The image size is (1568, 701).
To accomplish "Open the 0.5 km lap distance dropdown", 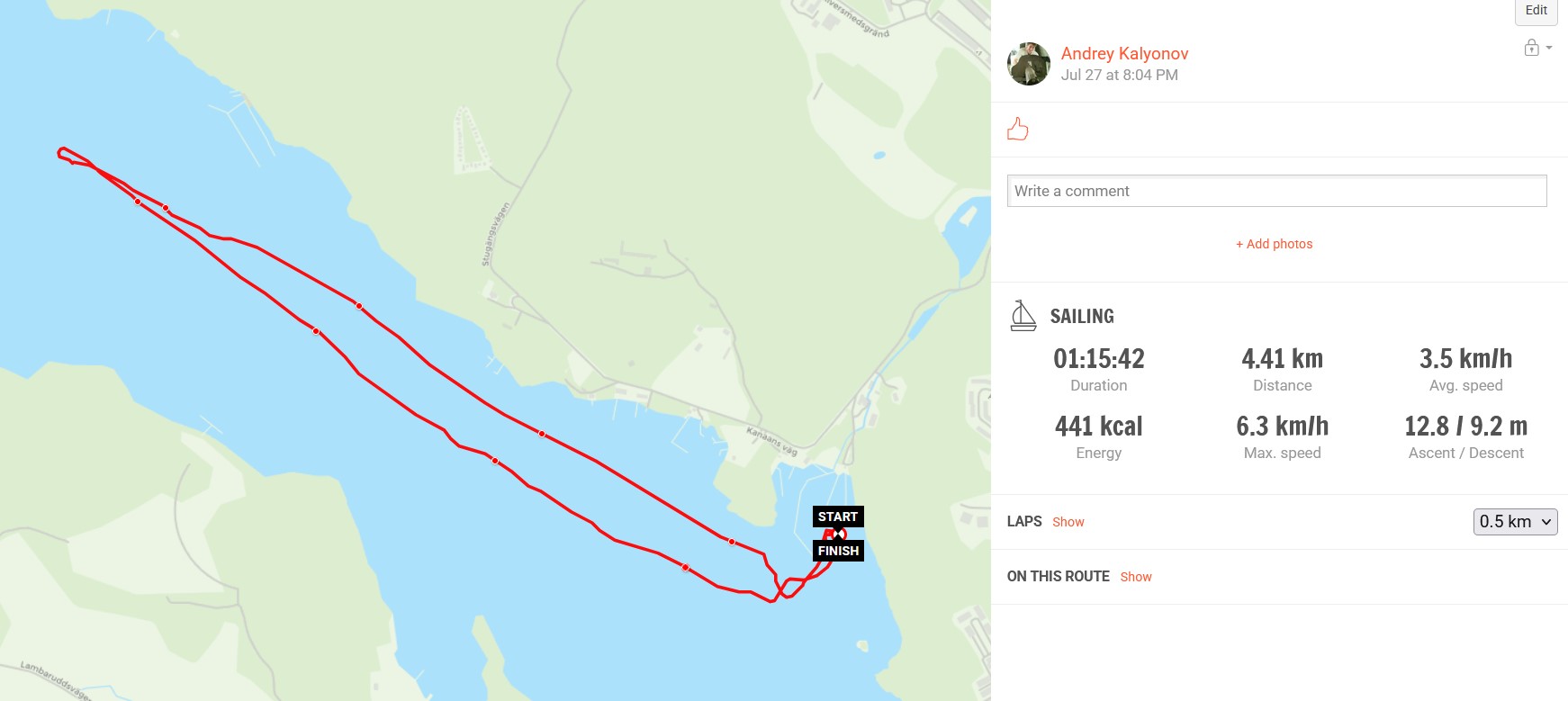I will point(1516,522).
